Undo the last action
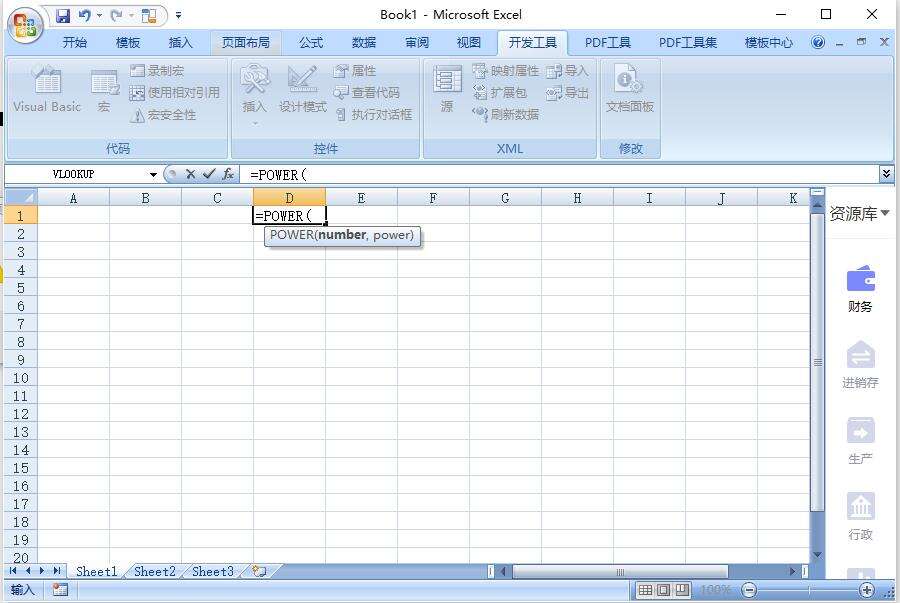This screenshot has width=900, height=603. coord(84,15)
